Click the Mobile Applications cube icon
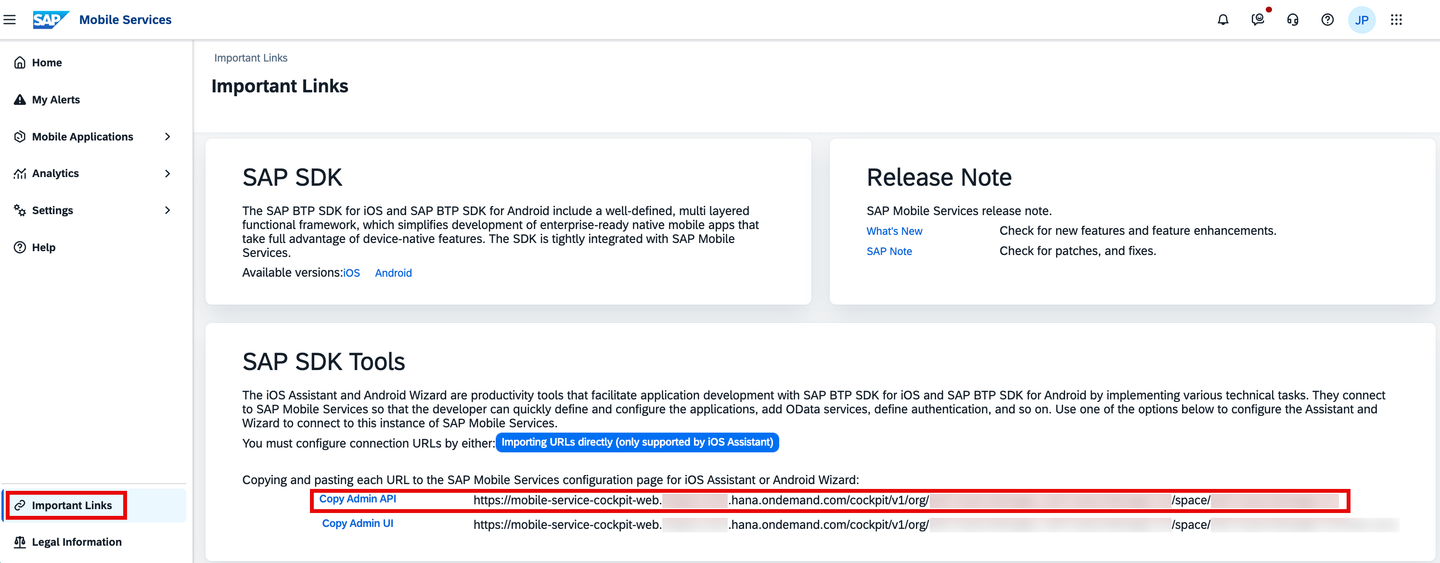Image resolution: width=1440 pixels, height=563 pixels. [20, 136]
